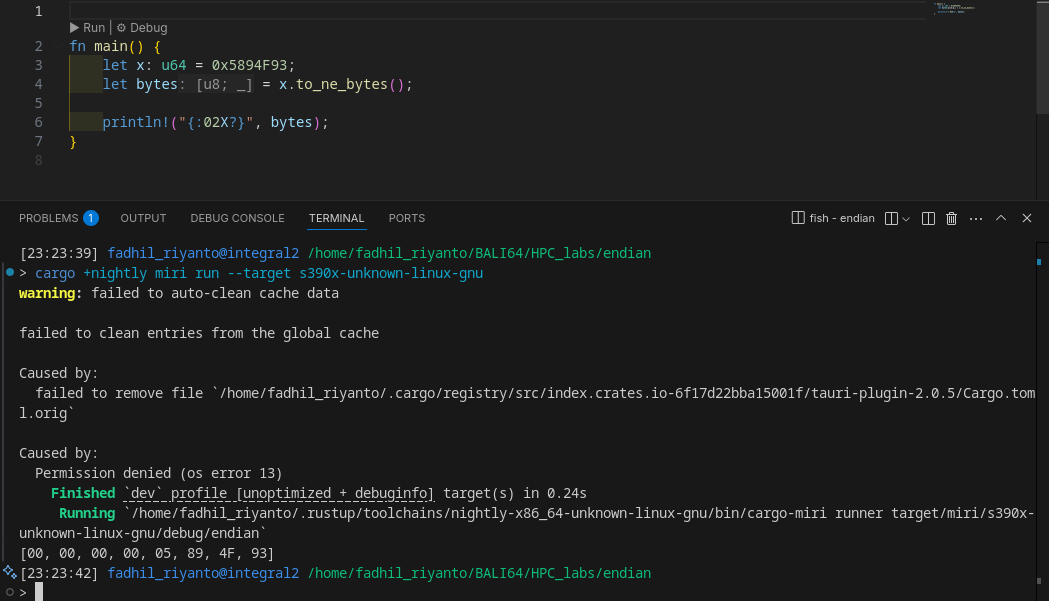
Task: Click the empty circle decoration at the prompt
Action: (x=9, y=592)
